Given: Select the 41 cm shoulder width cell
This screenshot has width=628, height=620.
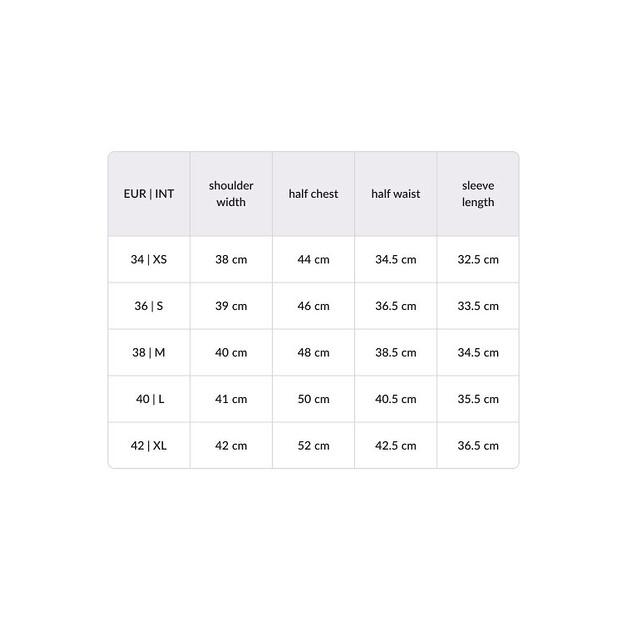Looking at the screenshot, I should coord(231,399).
